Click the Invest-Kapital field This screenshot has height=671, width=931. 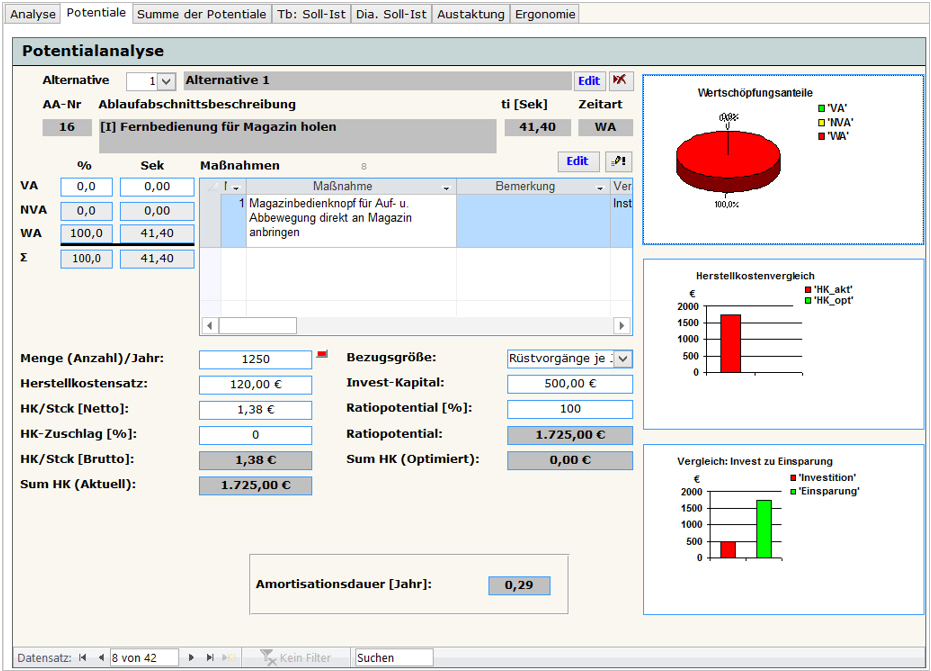(570, 384)
